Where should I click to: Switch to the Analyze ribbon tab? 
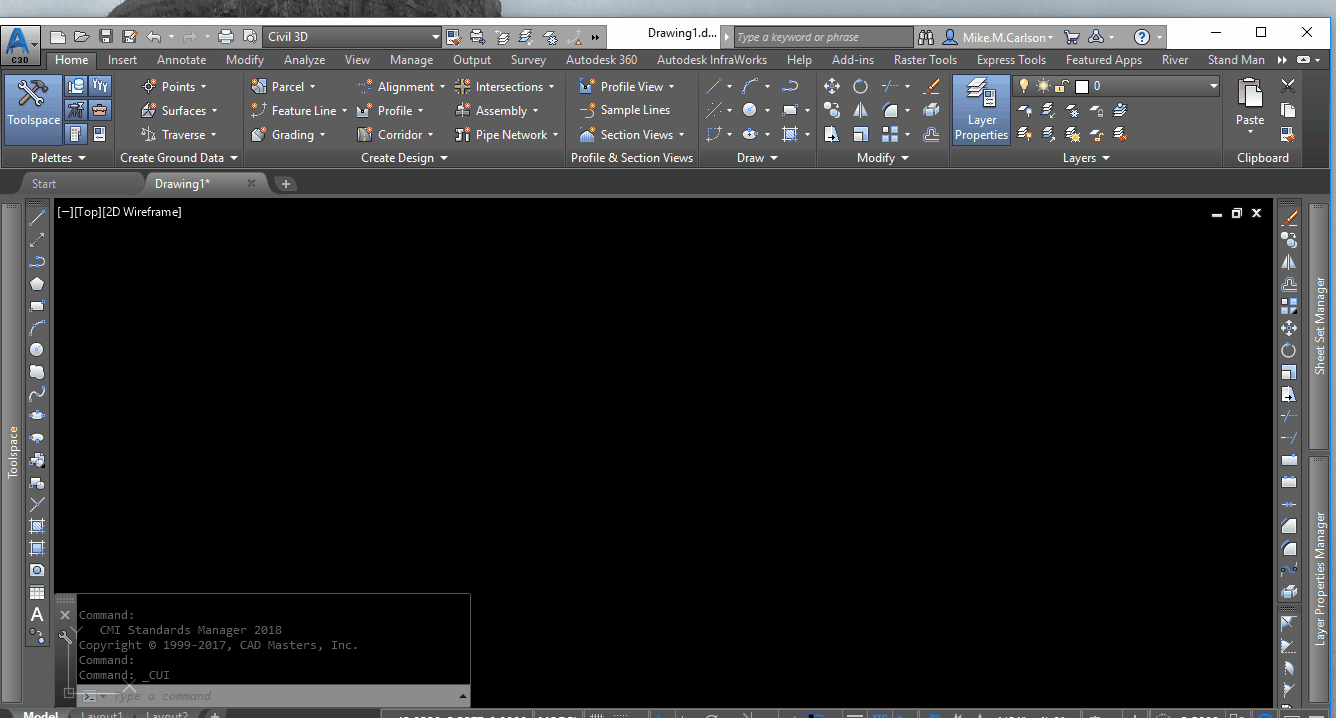304,60
